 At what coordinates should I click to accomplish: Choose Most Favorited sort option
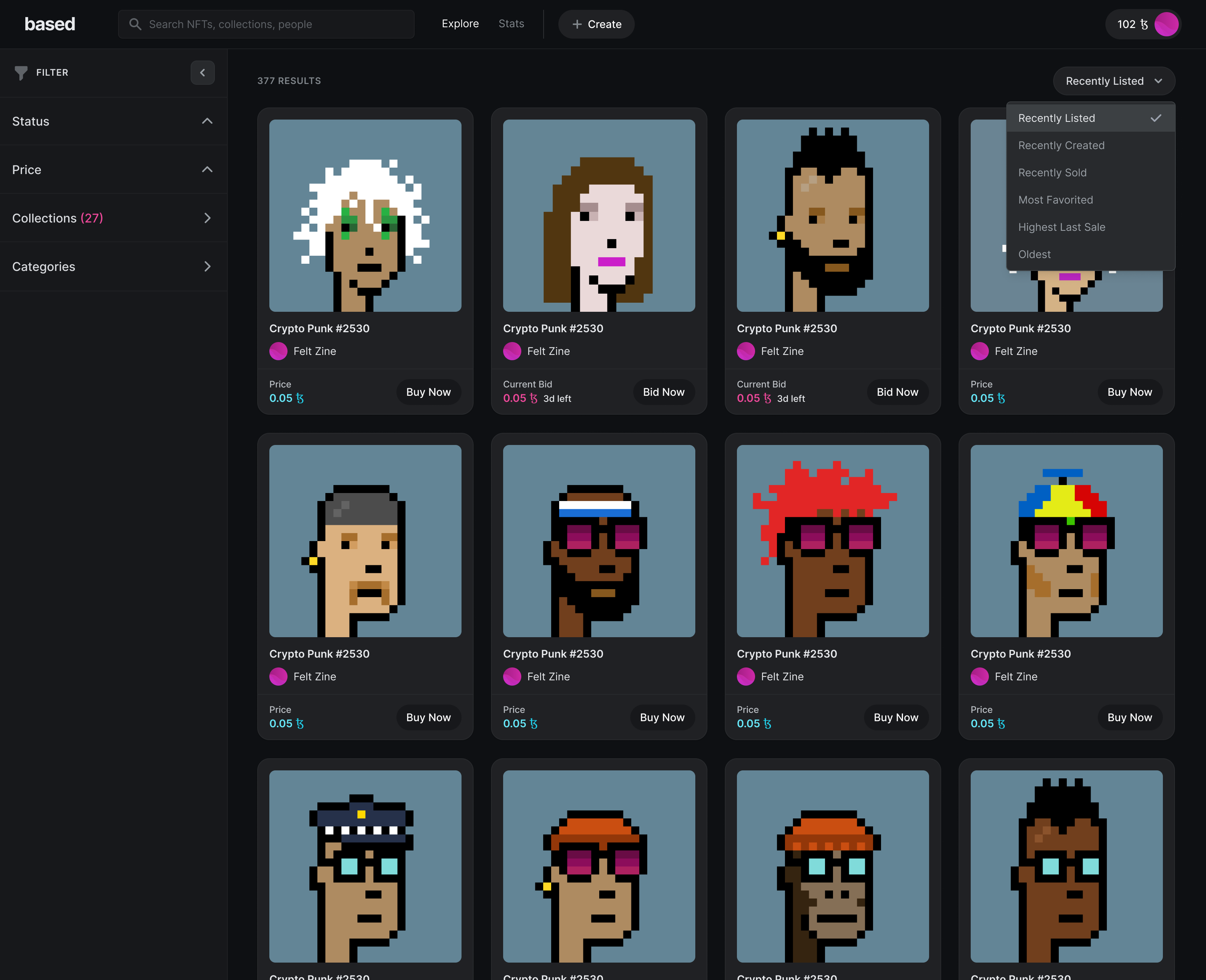tap(1090, 200)
